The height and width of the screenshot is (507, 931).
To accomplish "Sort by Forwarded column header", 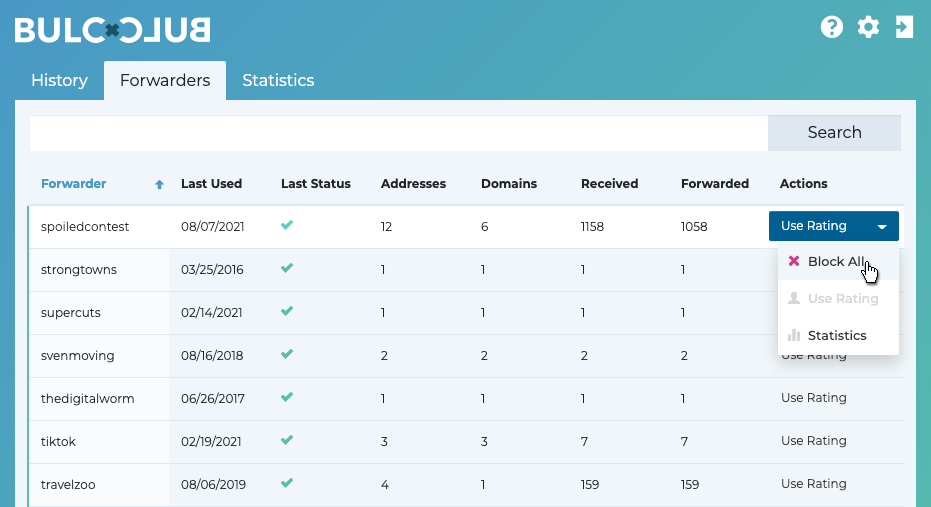I will click(x=715, y=184).
